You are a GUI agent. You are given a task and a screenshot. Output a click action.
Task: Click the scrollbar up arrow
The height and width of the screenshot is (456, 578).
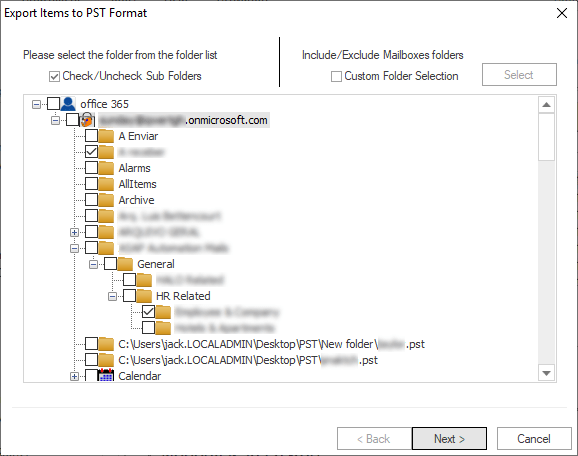click(546, 105)
